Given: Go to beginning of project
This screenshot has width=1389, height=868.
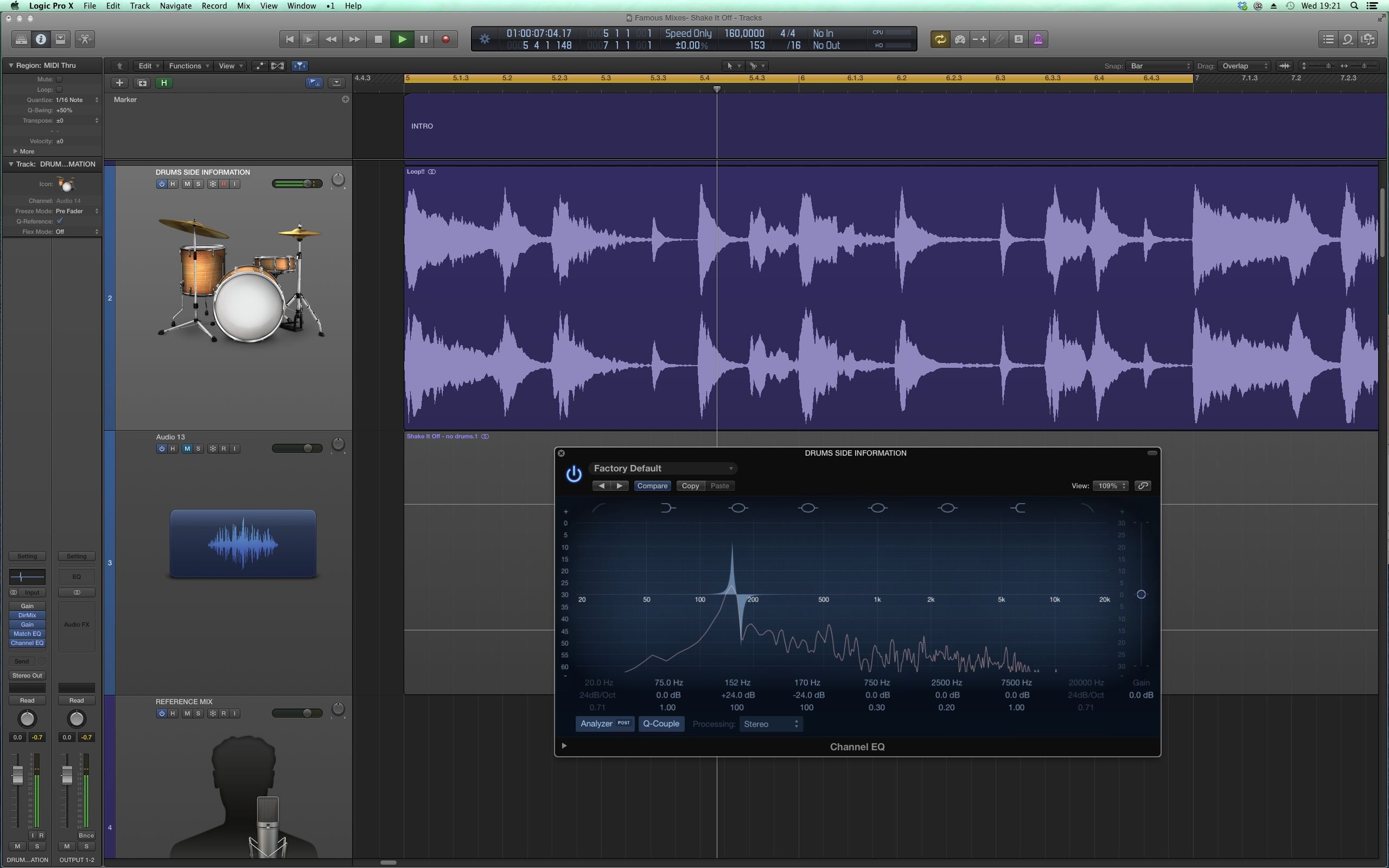Looking at the screenshot, I should (289, 39).
